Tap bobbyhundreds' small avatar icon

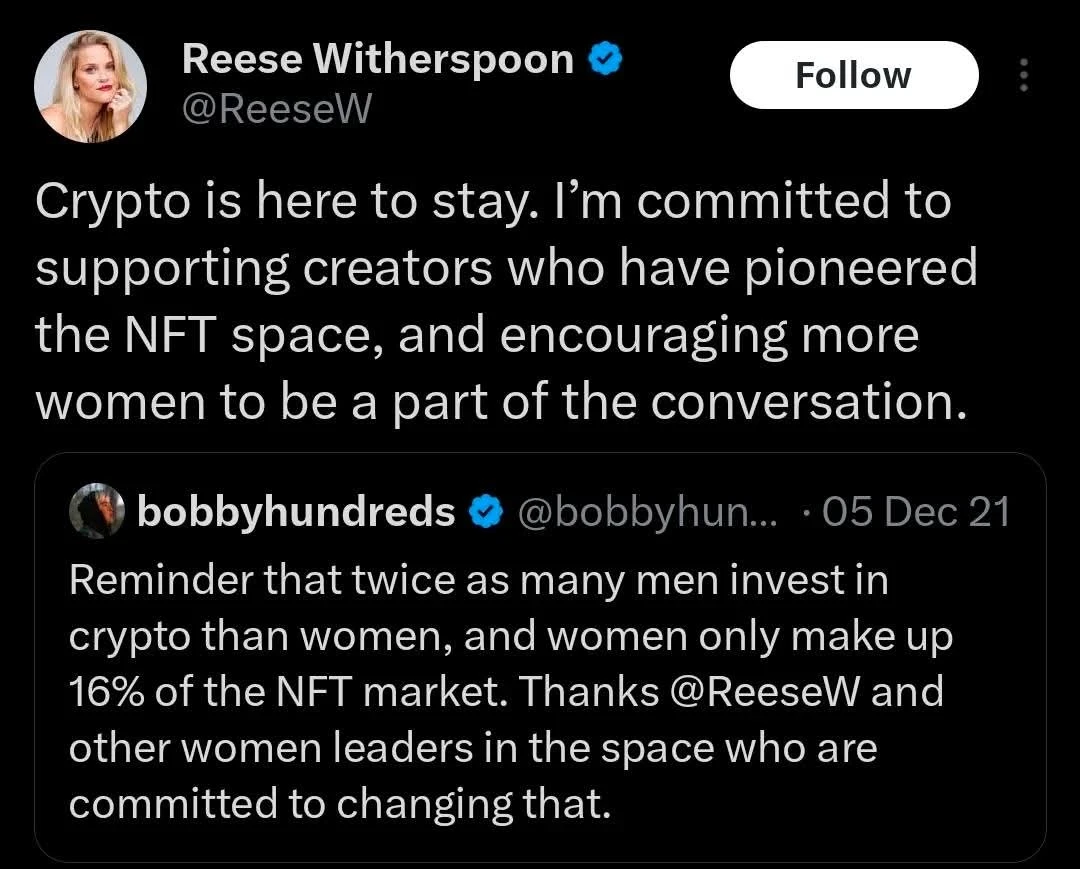pyautogui.click(x=95, y=512)
